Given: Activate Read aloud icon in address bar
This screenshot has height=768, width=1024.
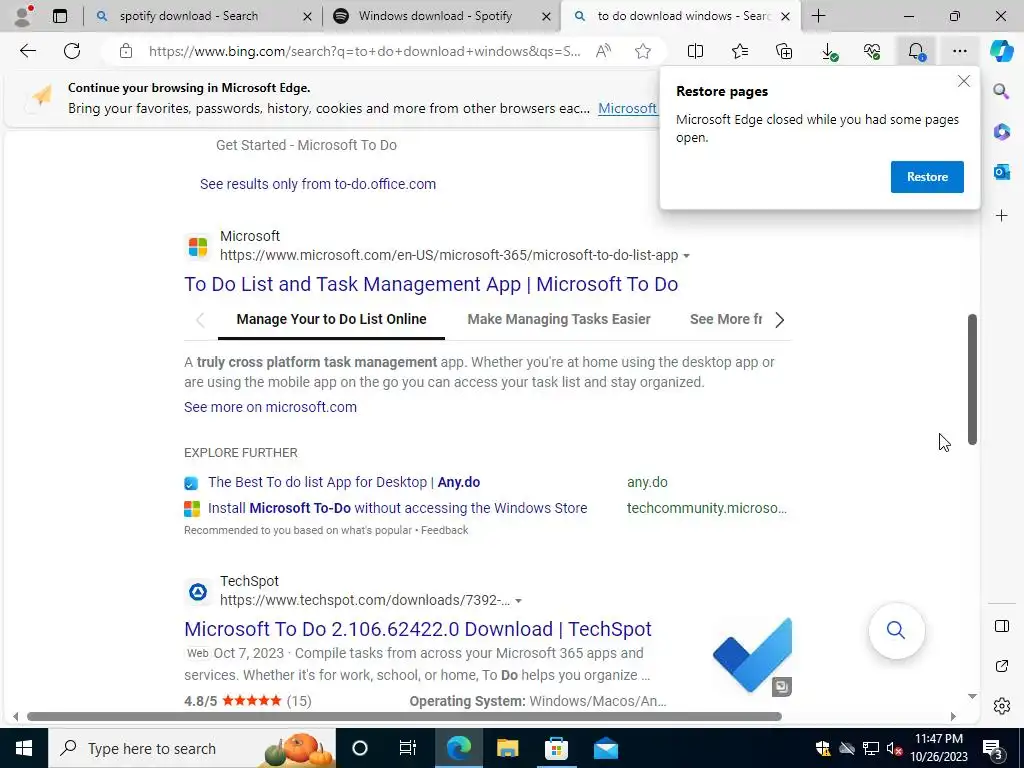Looking at the screenshot, I should pyautogui.click(x=603, y=51).
